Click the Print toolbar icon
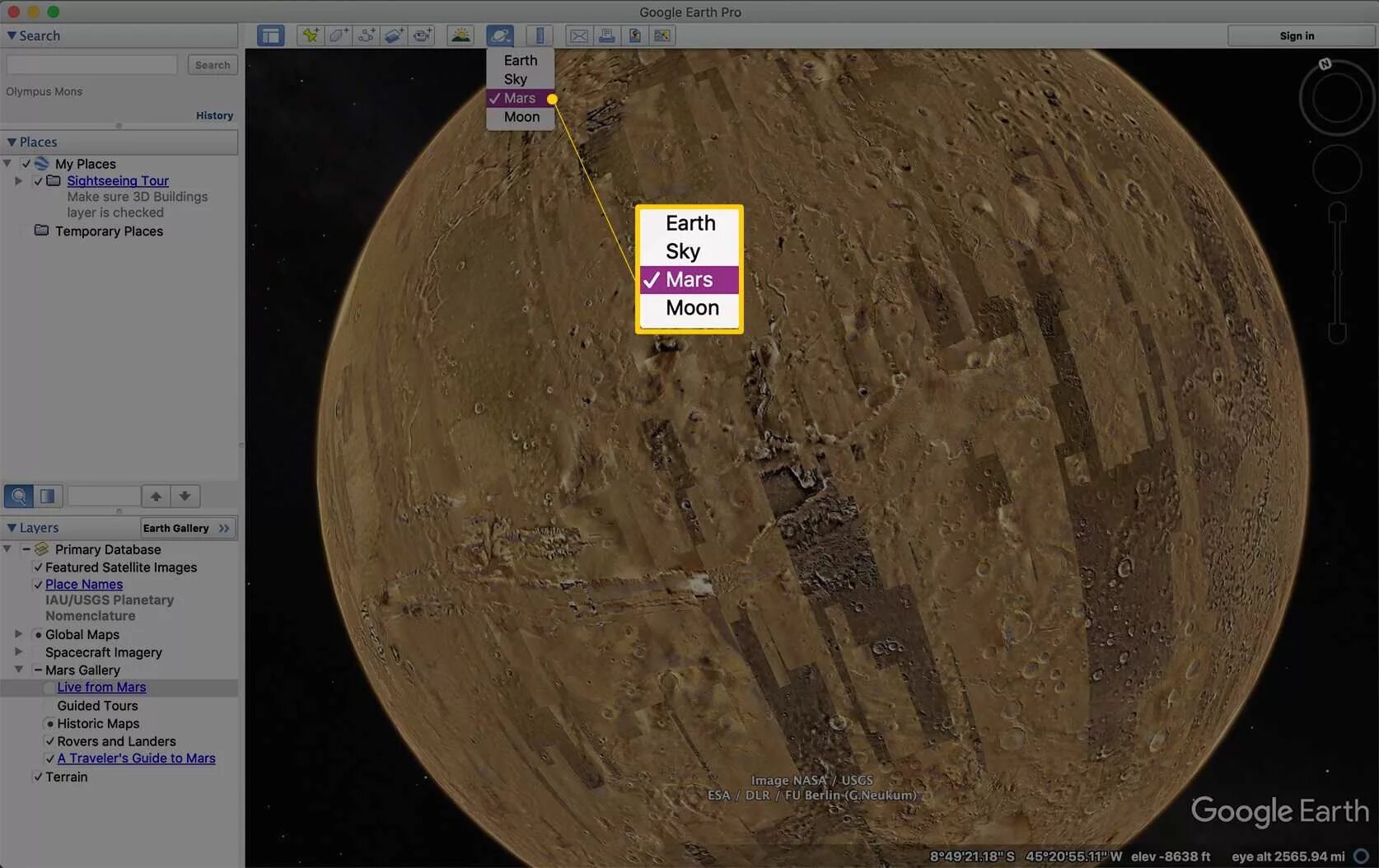The width and height of the screenshot is (1379, 868). [607, 35]
